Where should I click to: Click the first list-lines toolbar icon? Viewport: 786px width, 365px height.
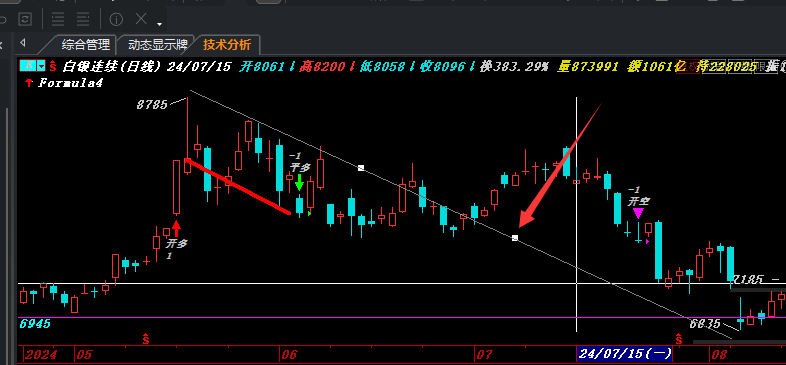[58, 20]
